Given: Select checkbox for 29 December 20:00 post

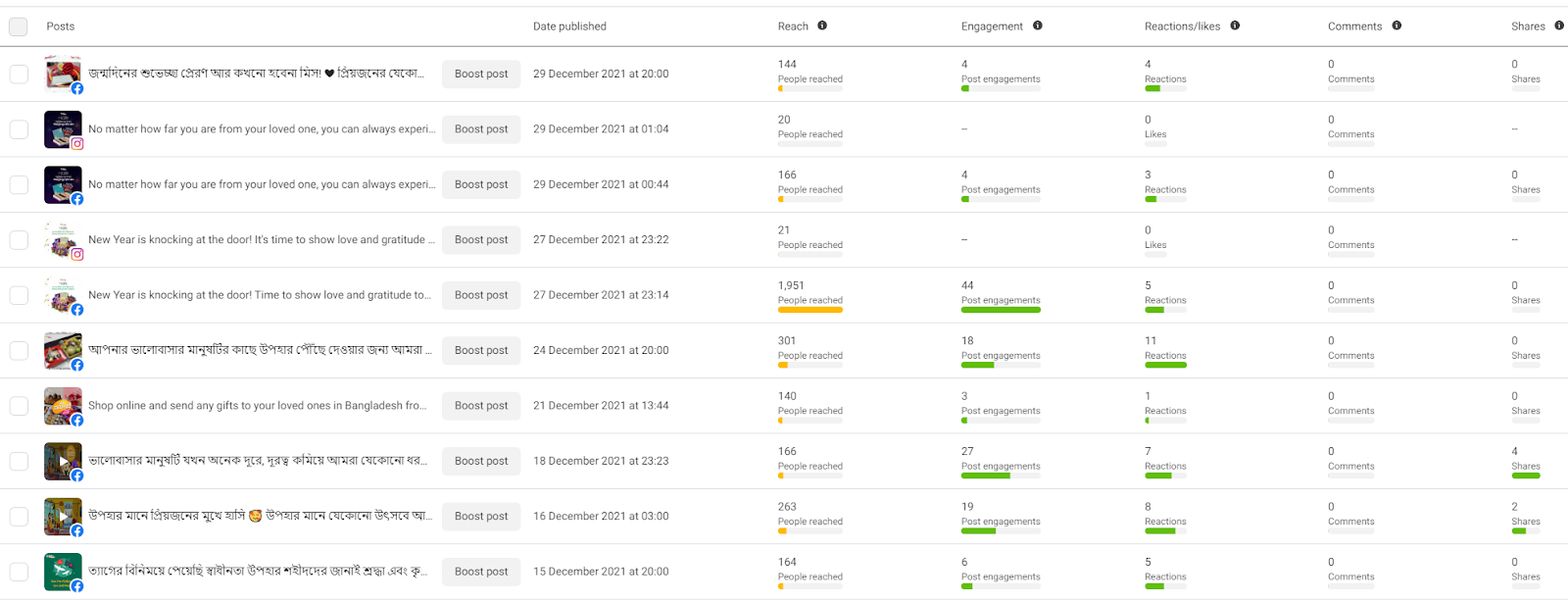Looking at the screenshot, I should (x=19, y=74).
